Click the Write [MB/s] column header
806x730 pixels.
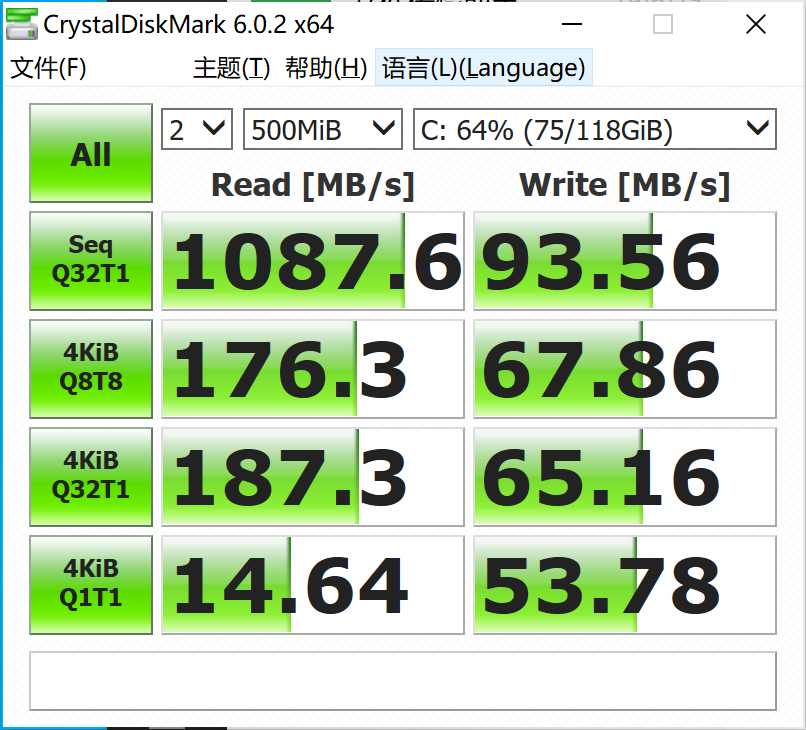click(625, 185)
